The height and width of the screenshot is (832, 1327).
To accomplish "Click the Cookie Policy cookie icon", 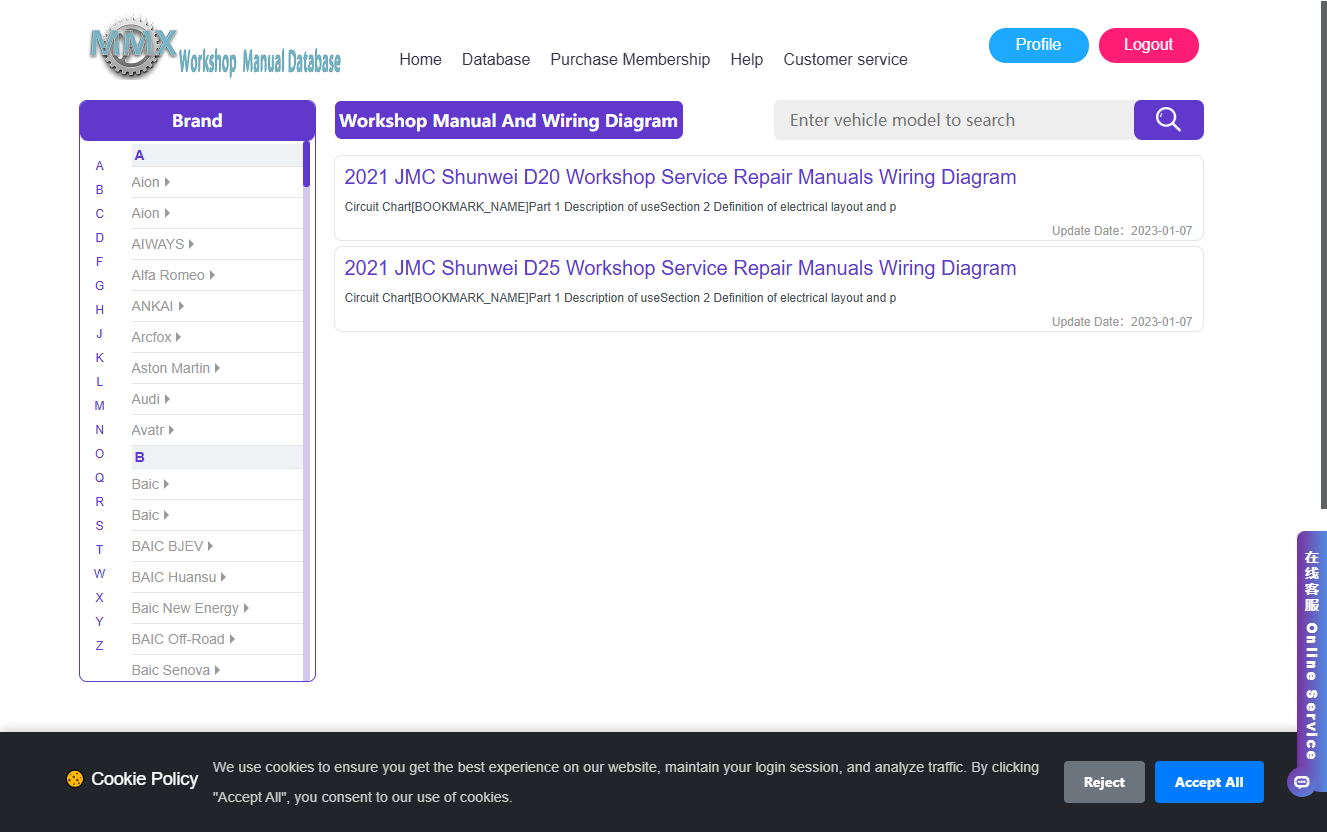I will (75, 779).
